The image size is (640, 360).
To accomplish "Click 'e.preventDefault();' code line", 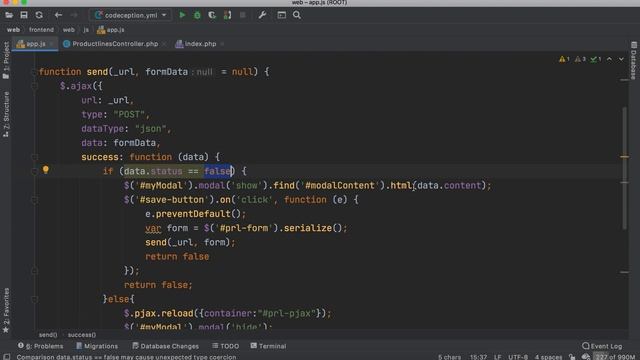I will tap(196, 214).
